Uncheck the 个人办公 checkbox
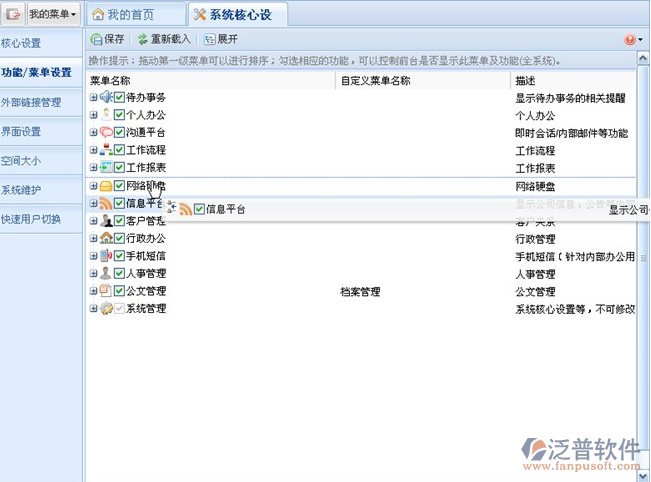 click(119, 115)
